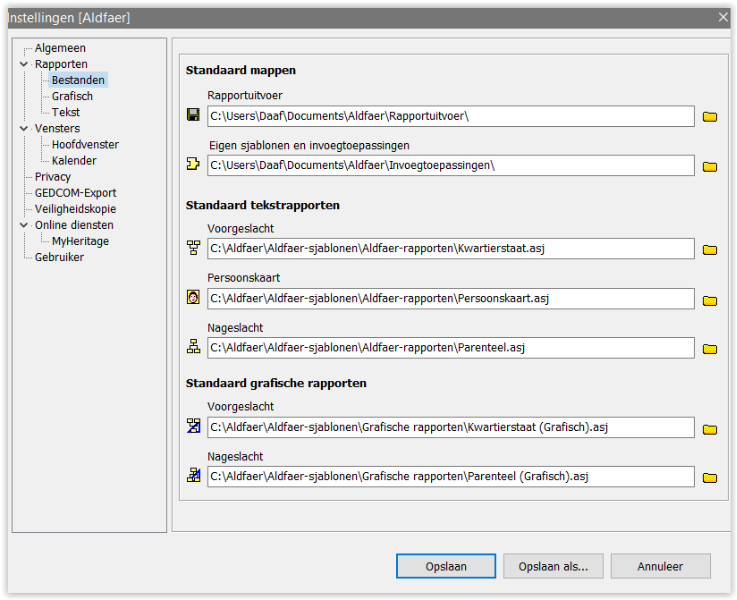
Task: Open the GEDCOM-Export settings
Action: pos(75,193)
